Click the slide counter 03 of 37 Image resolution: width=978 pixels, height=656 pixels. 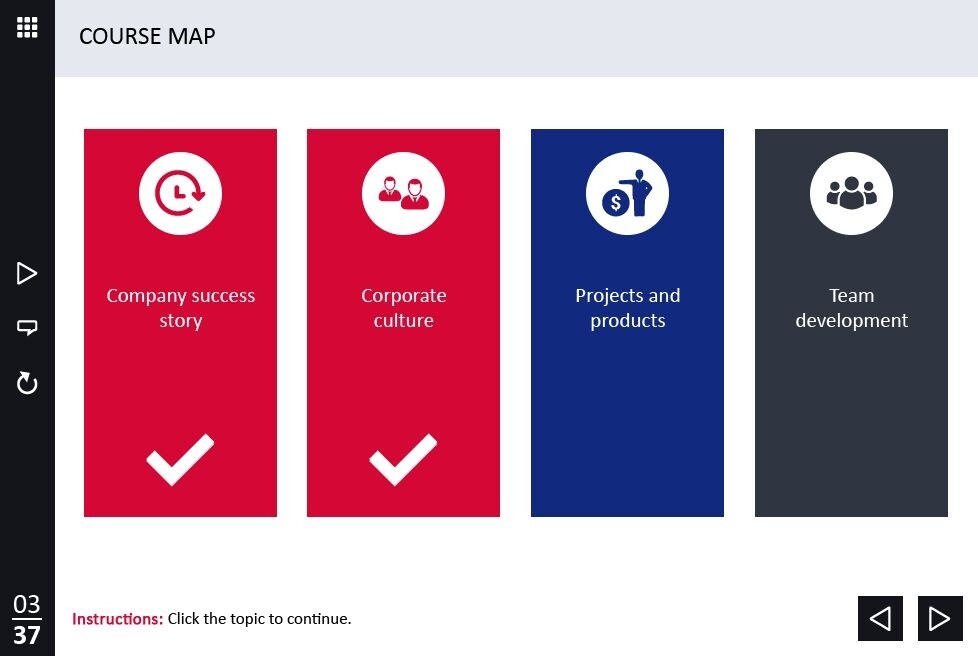pos(27,620)
